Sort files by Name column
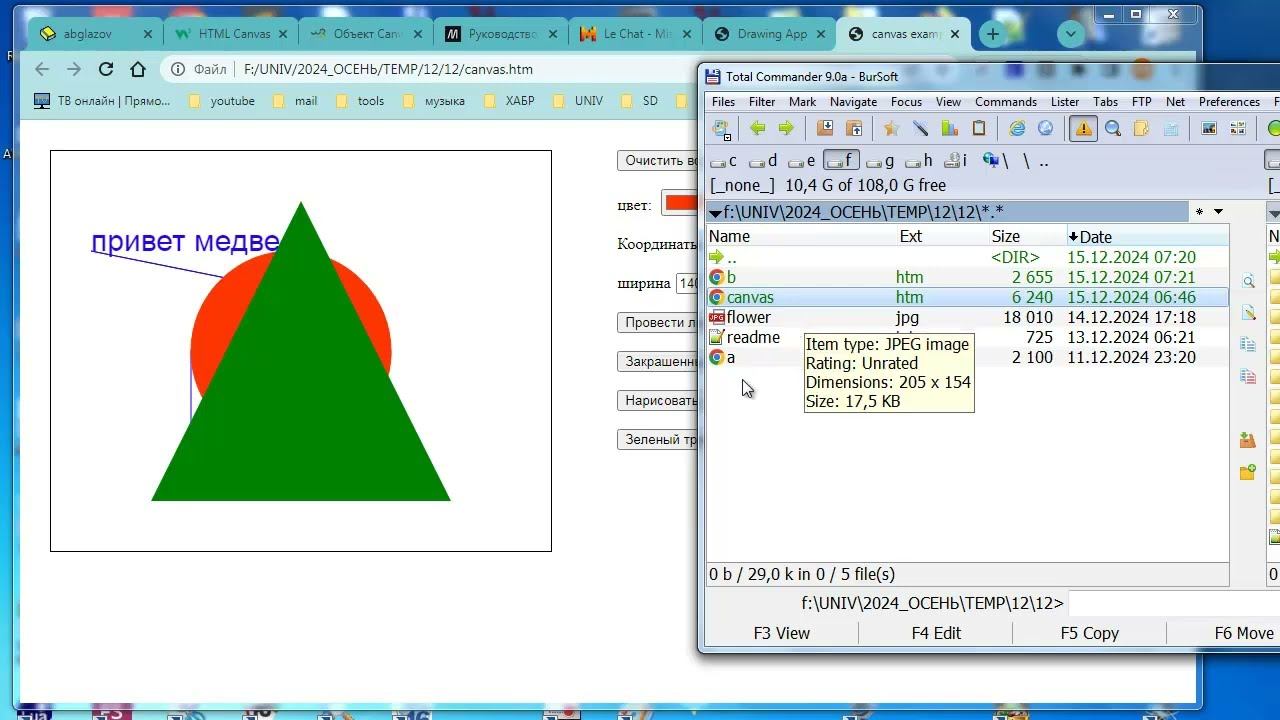Viewport: 1280px width, 720px height. (x=802, y=237)
